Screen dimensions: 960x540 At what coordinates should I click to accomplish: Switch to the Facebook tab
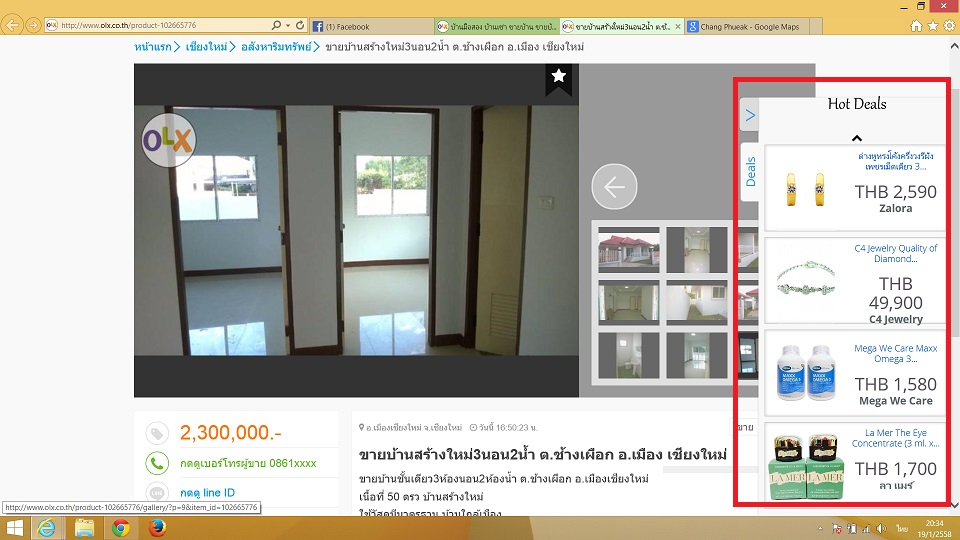point(372,26)
